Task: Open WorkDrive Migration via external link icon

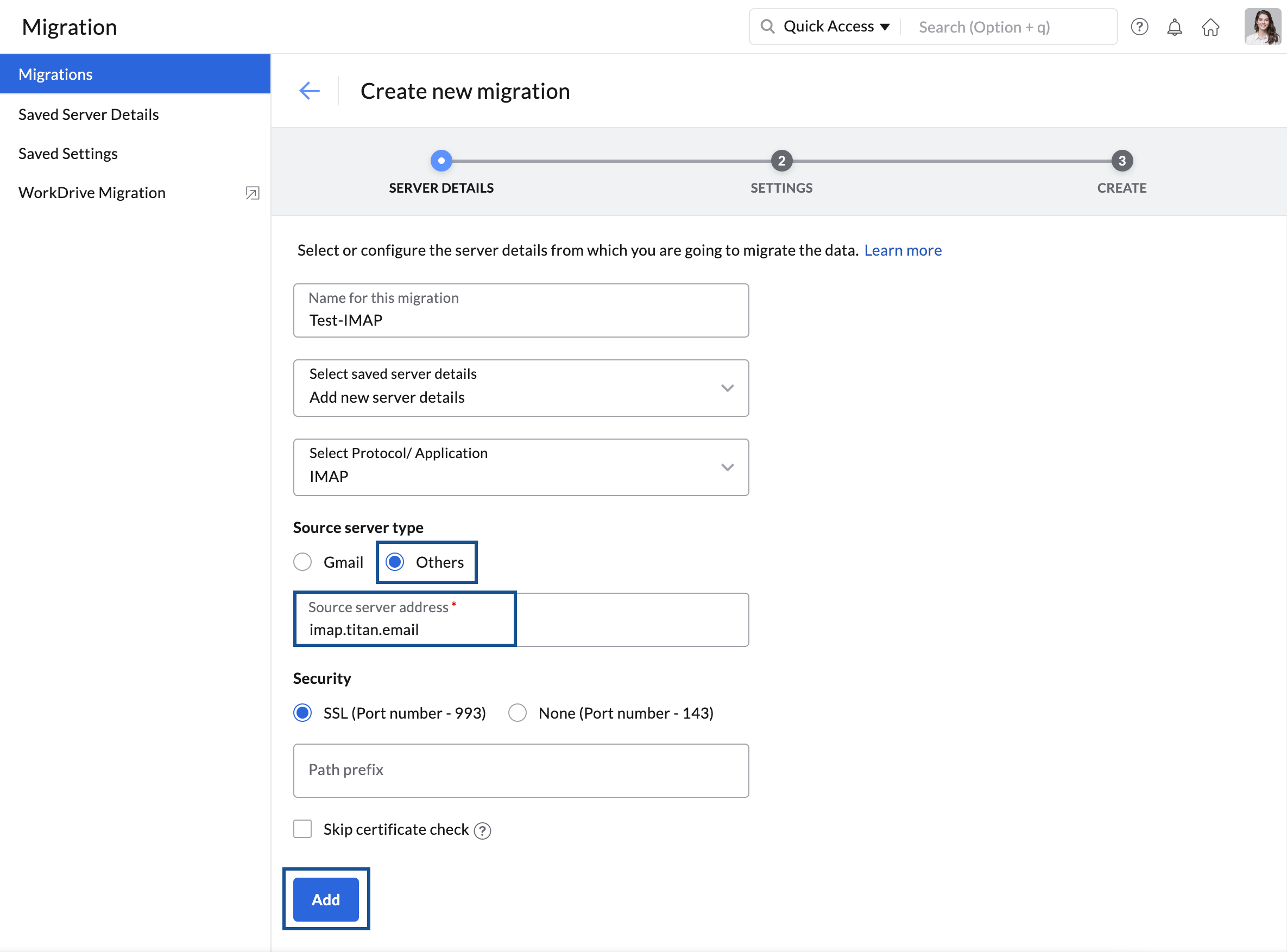Action: [x=252, y=193]
